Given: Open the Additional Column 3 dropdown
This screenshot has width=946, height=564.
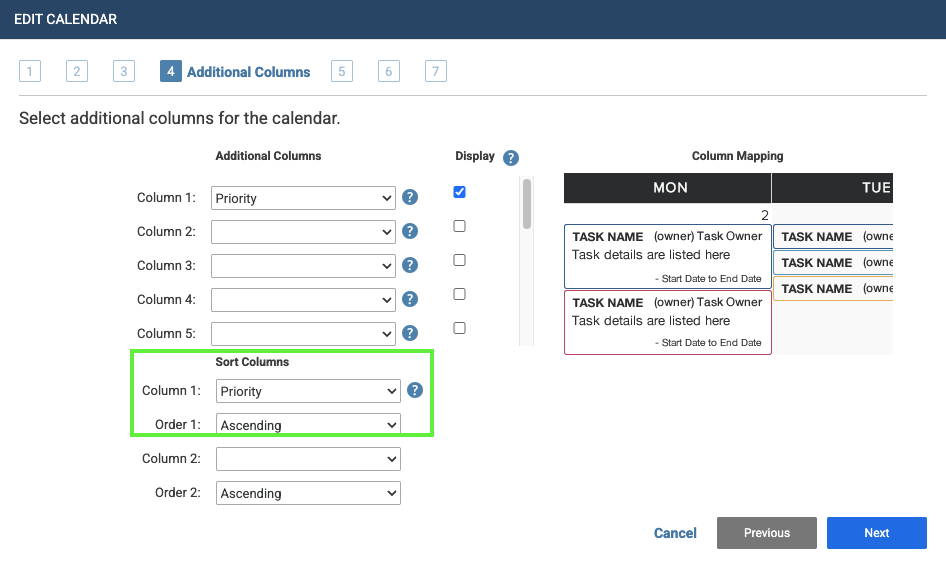Looking at the screenshot, I should pos(303,266).
